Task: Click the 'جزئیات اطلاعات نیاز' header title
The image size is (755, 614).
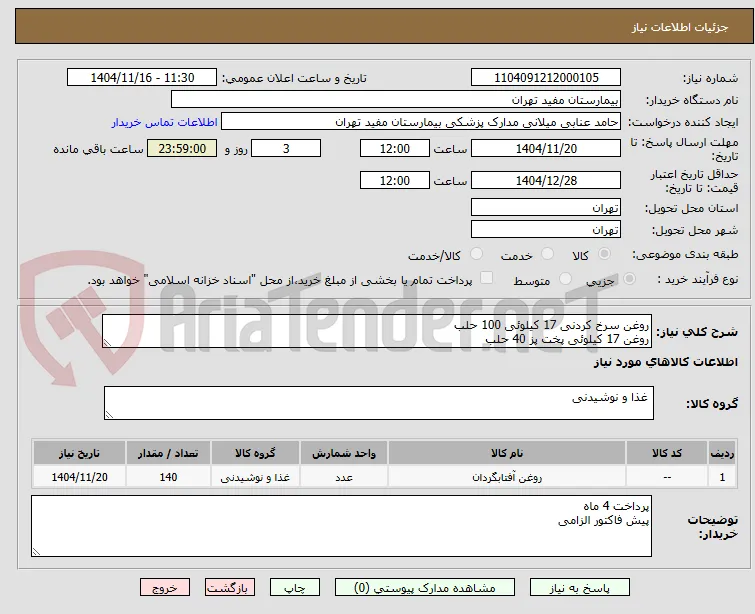Action: [679, 27]
